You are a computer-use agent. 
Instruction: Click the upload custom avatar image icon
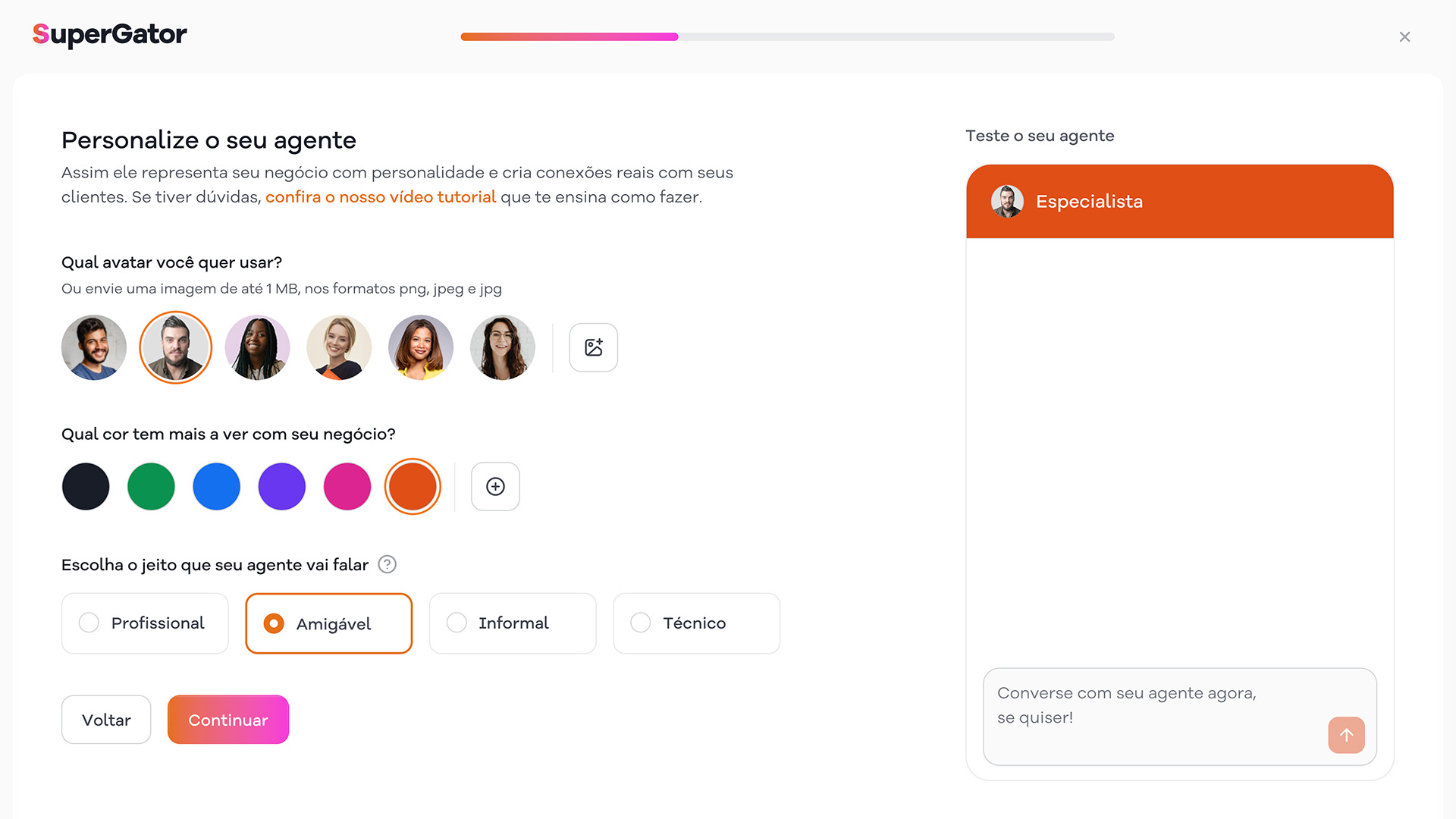coord(593,347)
